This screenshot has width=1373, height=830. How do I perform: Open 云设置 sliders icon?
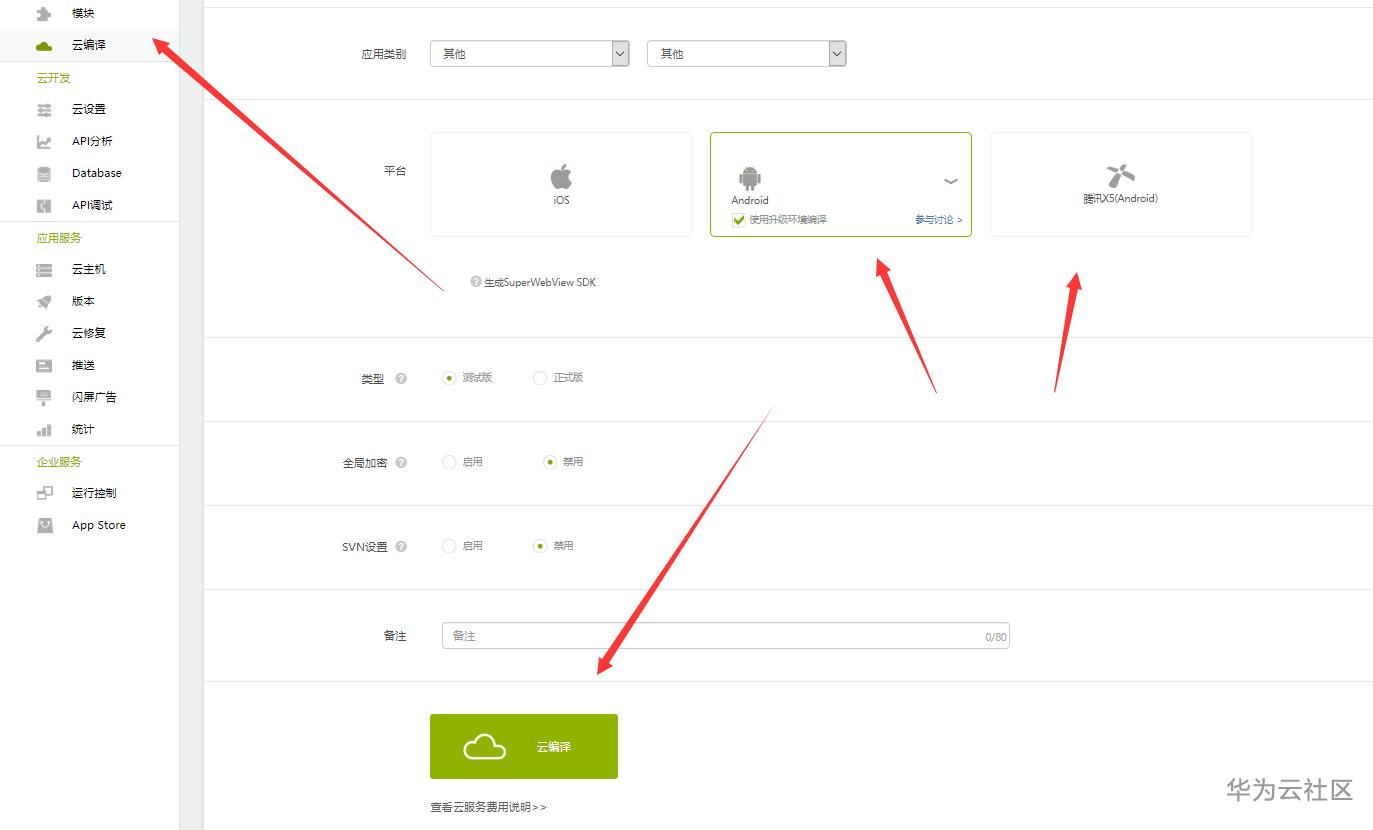pos(44,109)
